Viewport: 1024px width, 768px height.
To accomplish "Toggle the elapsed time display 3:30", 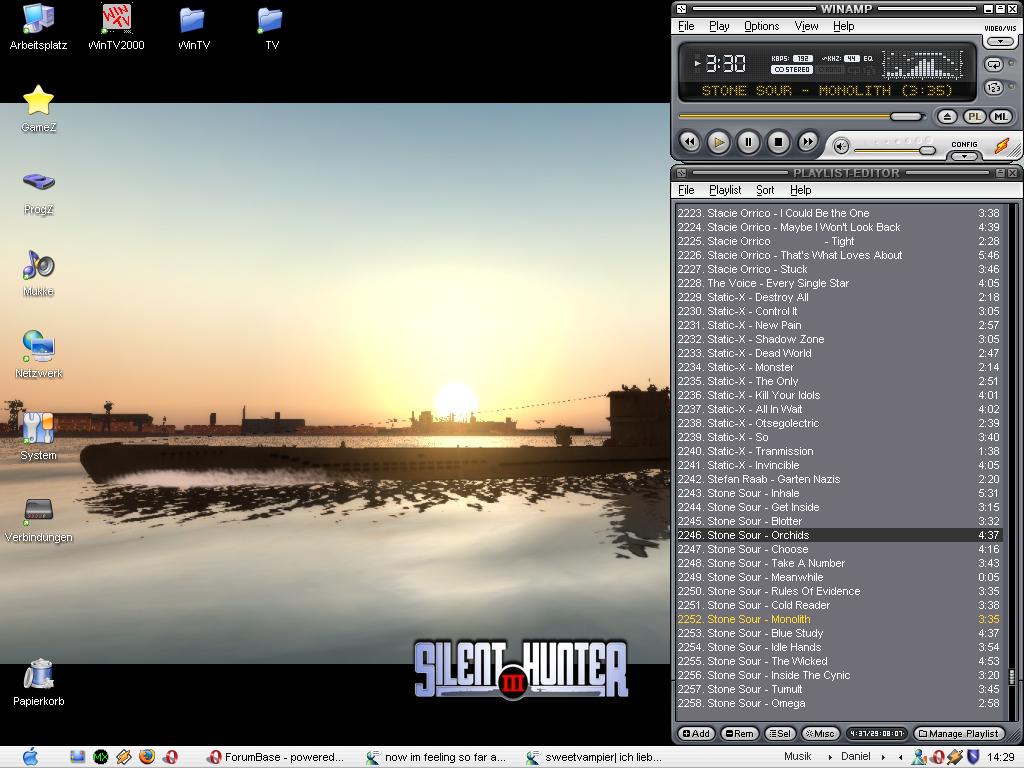I will [x=726, y=63].
